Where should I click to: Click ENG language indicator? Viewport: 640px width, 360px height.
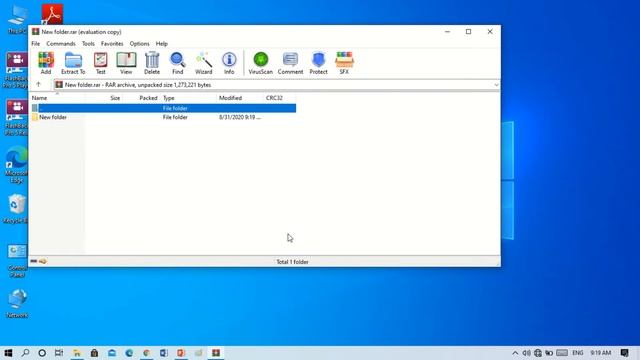tap(578, 353)
